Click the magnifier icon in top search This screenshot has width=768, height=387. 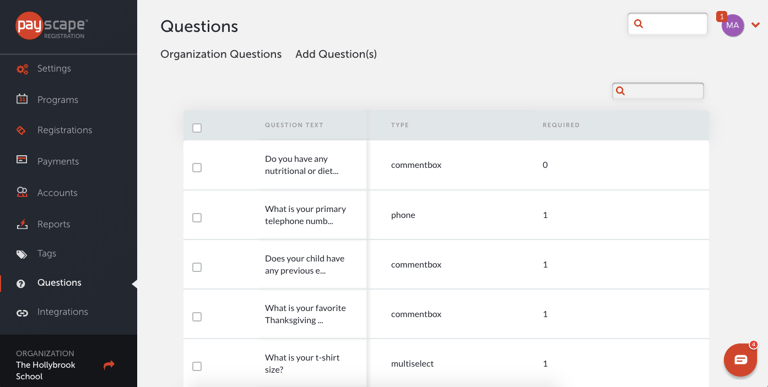638,24
